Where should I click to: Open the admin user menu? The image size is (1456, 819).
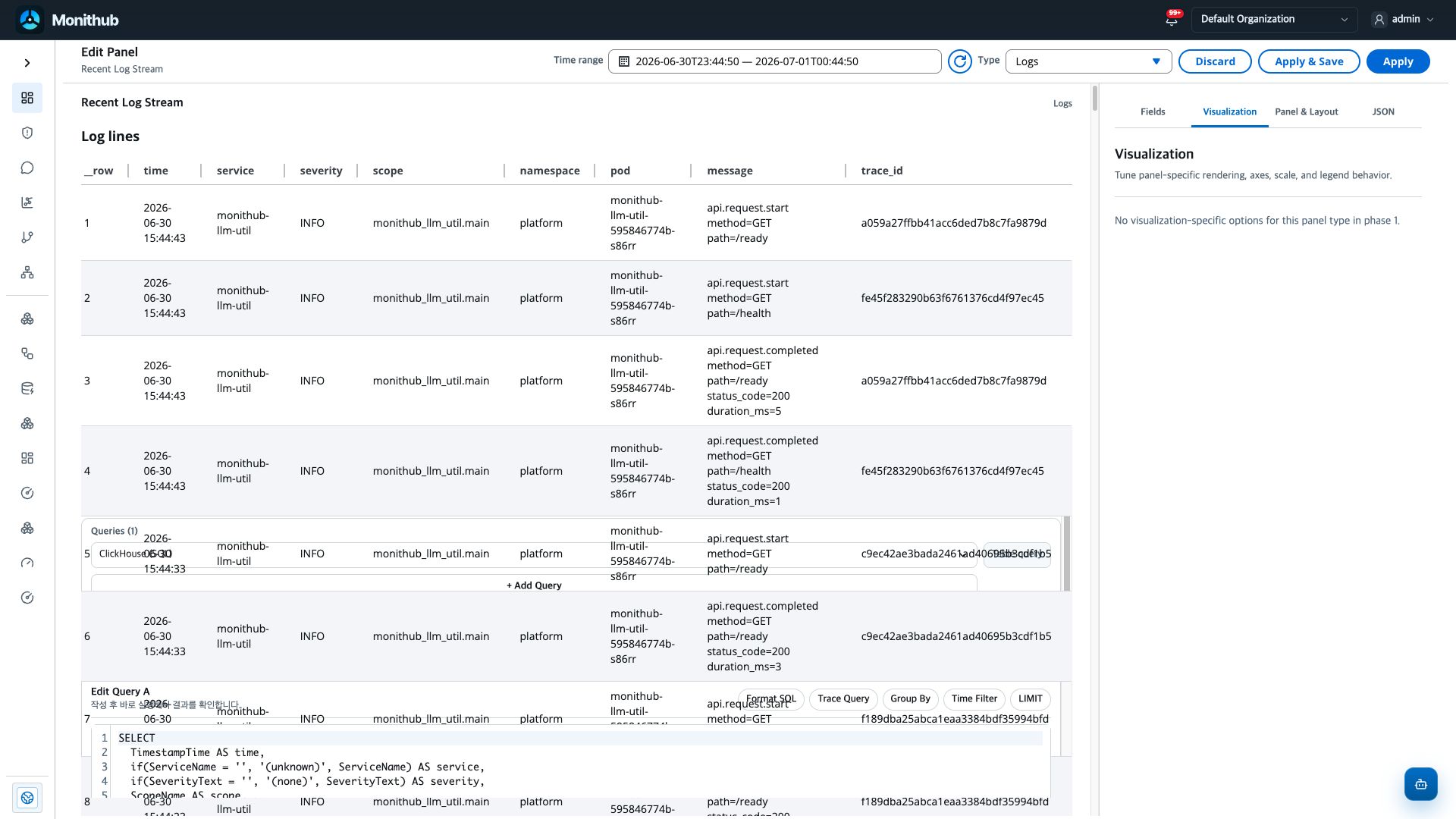(1403, 20)
